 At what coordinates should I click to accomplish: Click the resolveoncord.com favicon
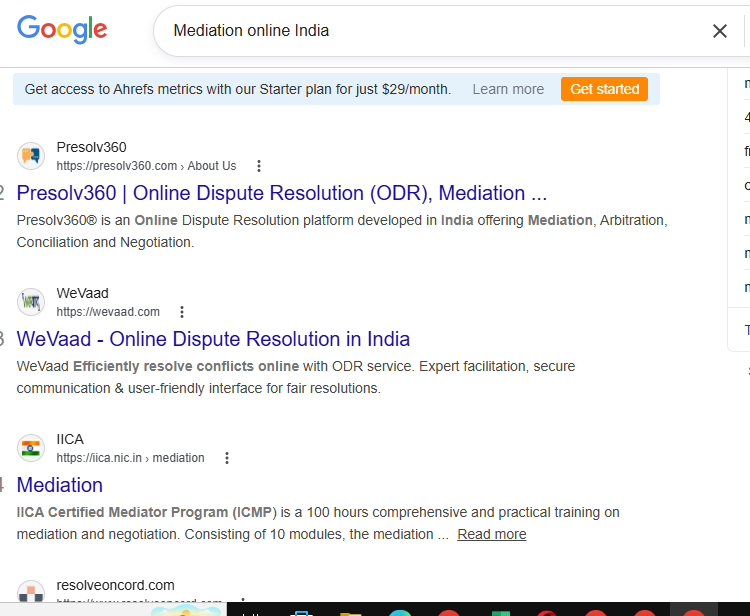(x=31, y=592)
